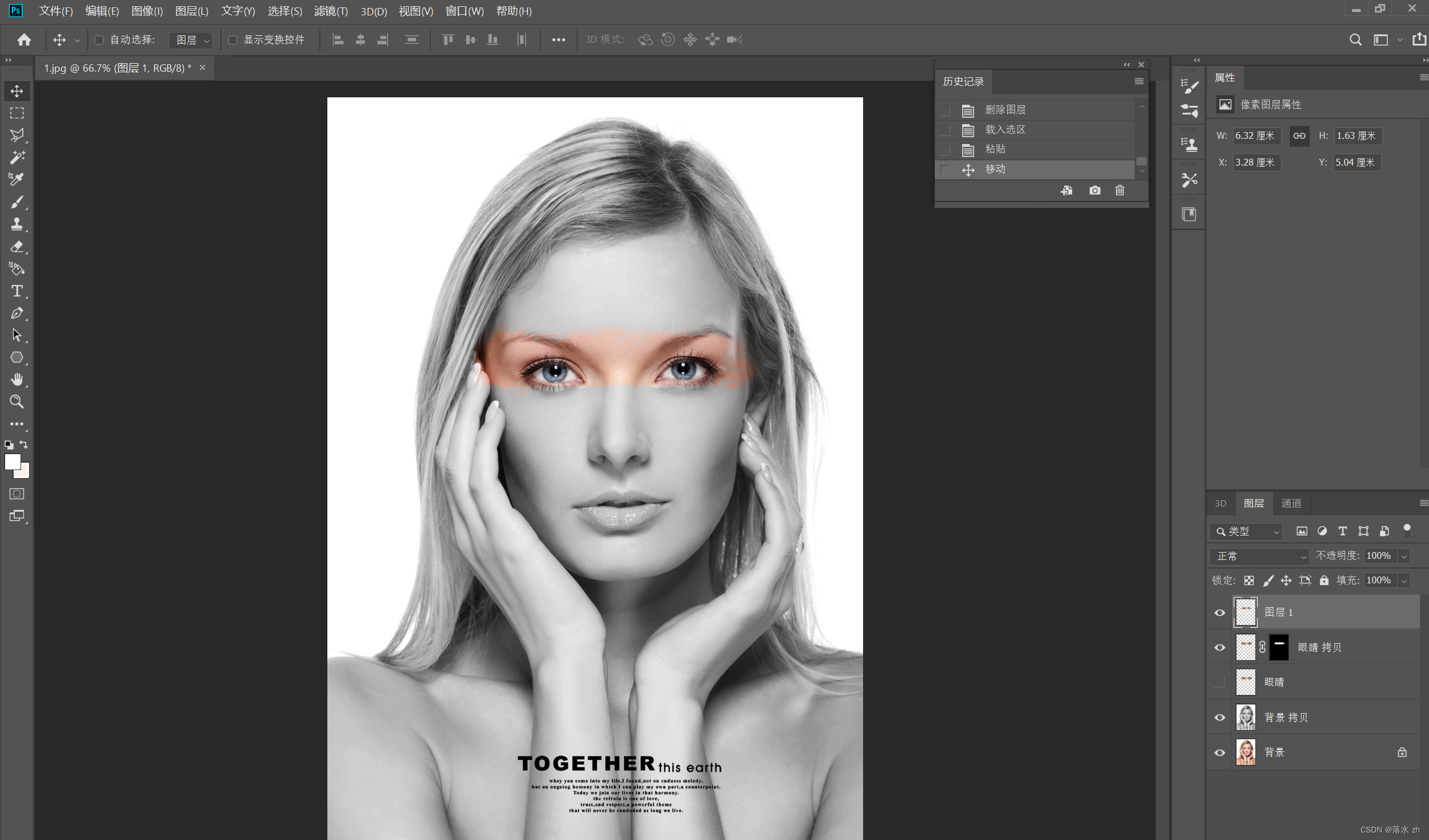Select the Eraser tool

pos(17,246)
